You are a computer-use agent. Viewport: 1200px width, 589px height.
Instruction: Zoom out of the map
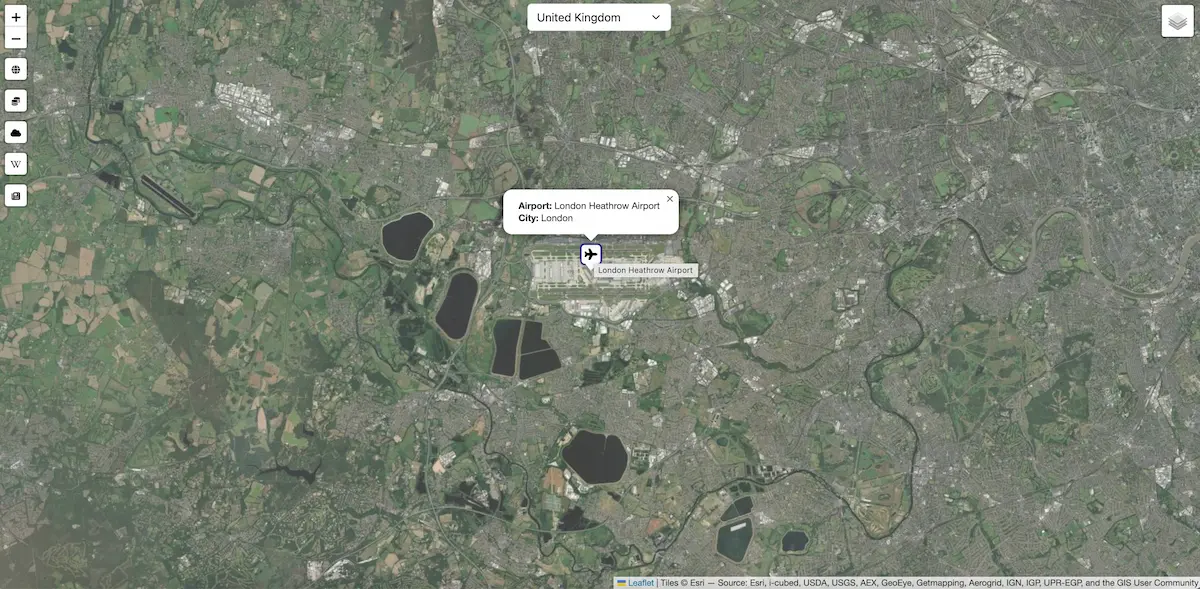[x=16, y=39]
